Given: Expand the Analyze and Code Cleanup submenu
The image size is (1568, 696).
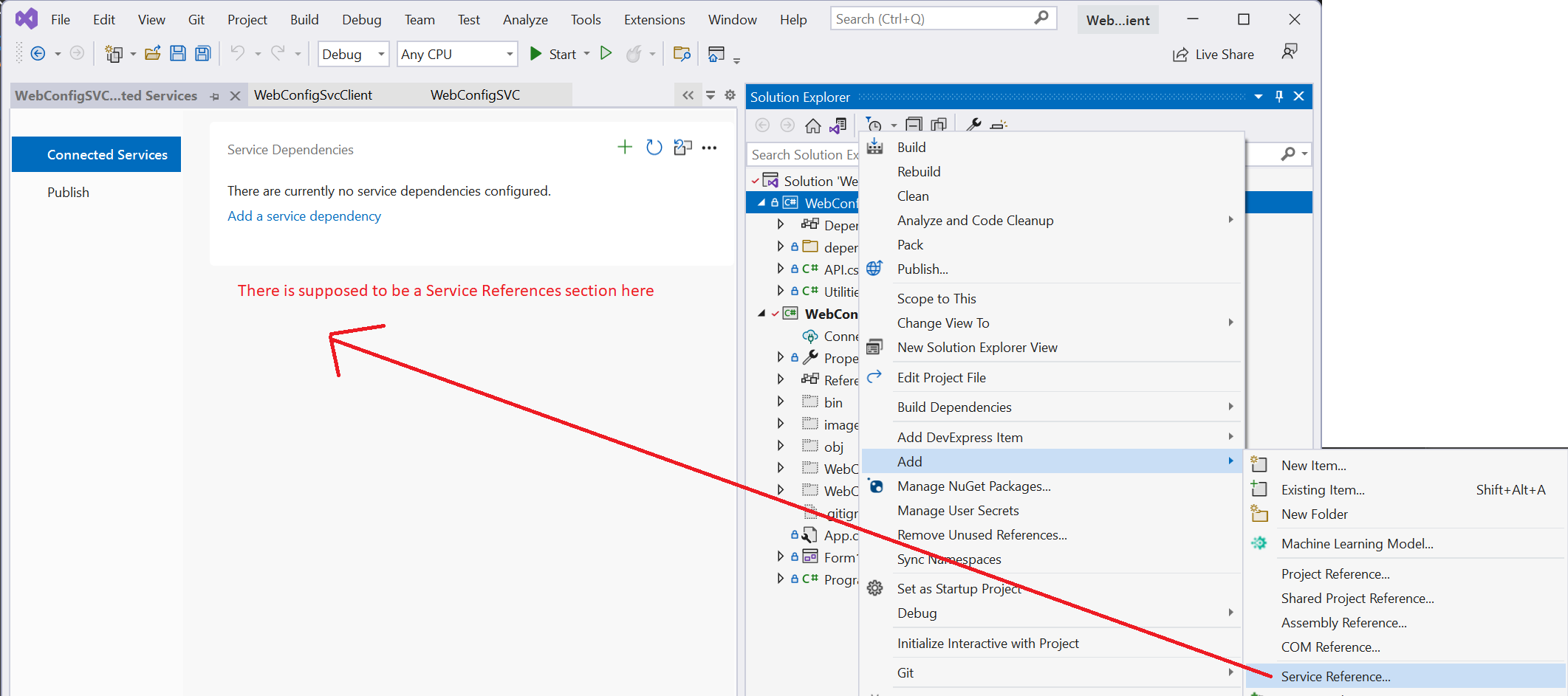Looking at the screenshot, I should coord(1230,219).
